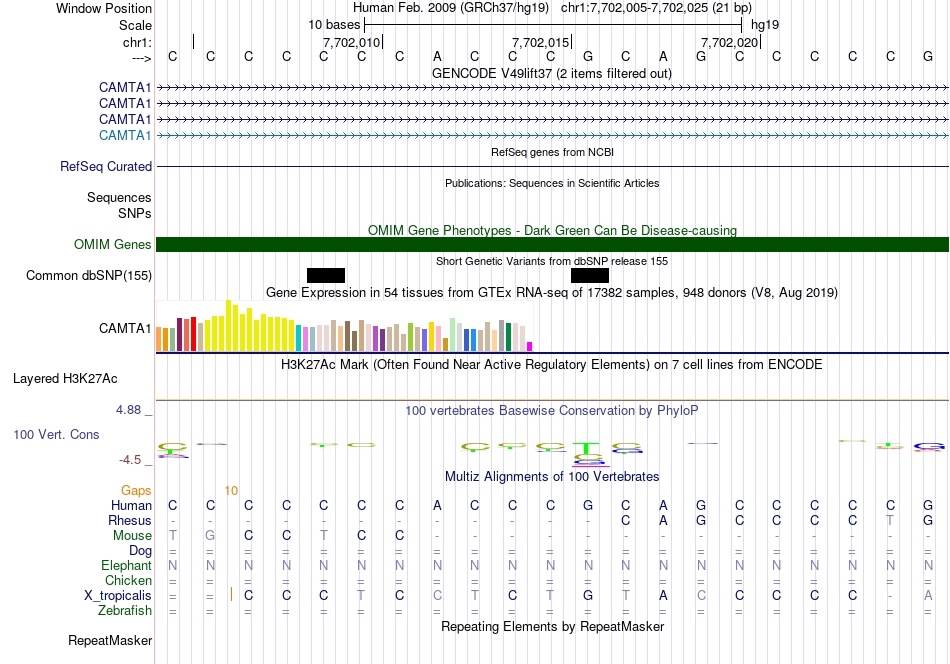Click the Rhesus species row label

(x=130, y=520)
